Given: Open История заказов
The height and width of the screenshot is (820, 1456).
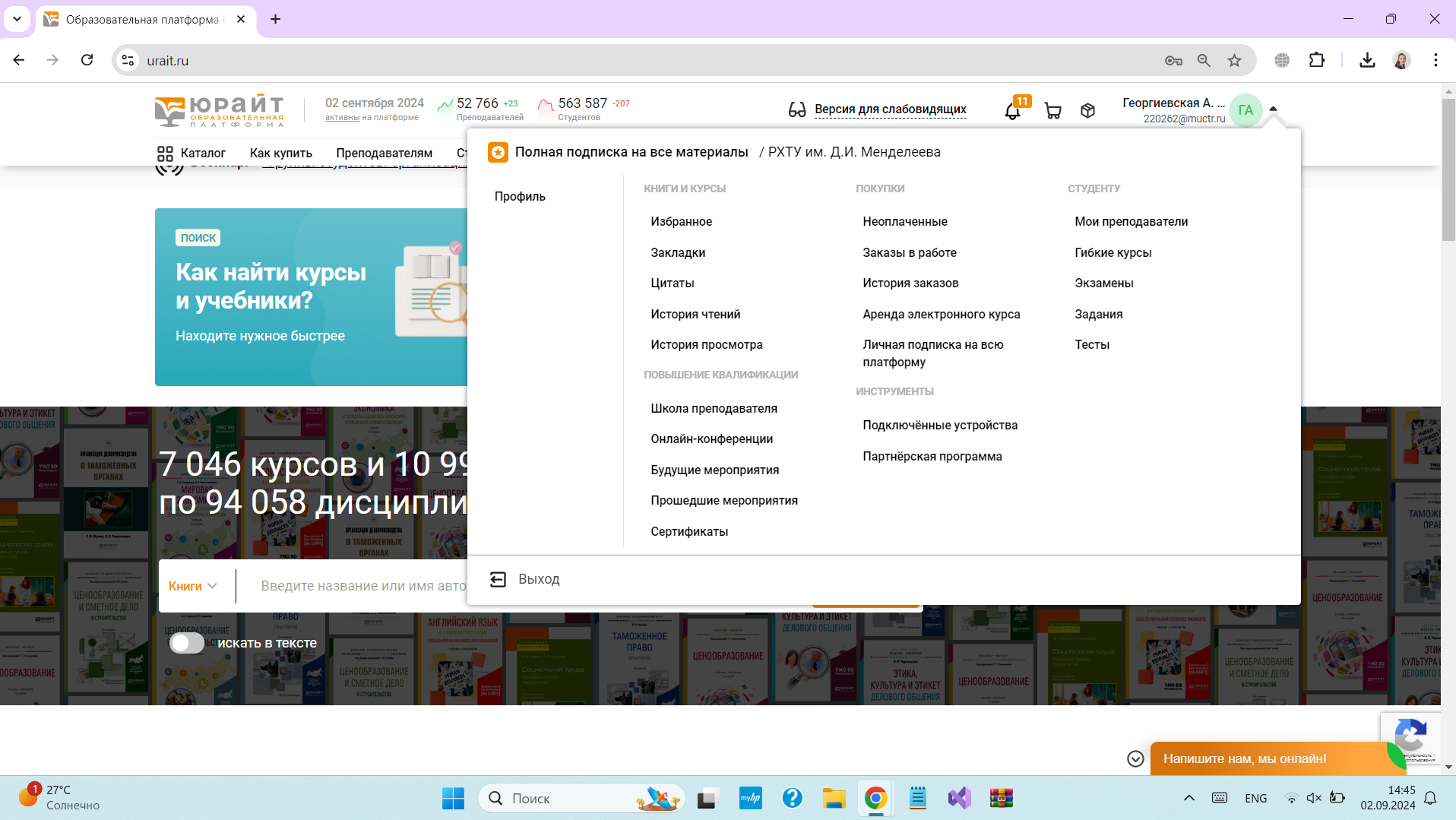Looking at the screenshot, I should tap(910, 283).
